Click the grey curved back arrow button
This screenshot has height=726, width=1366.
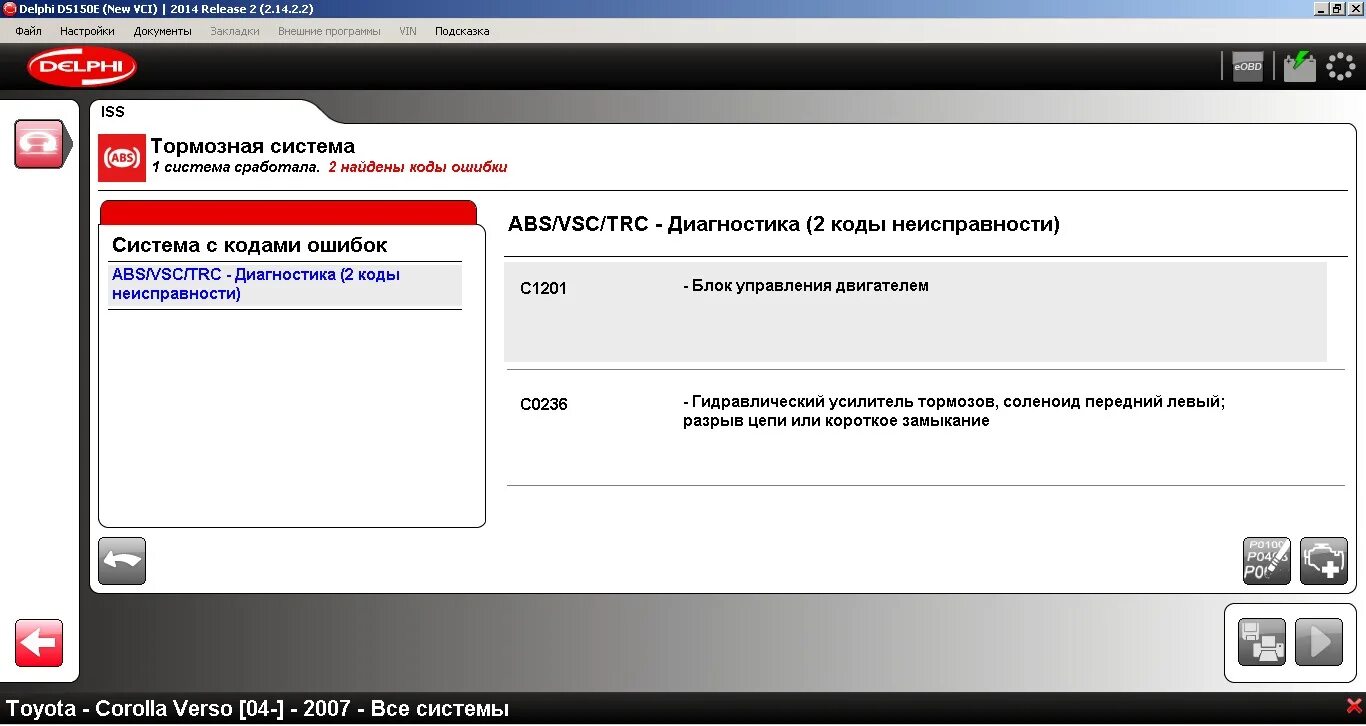click(x=122, y=561)
